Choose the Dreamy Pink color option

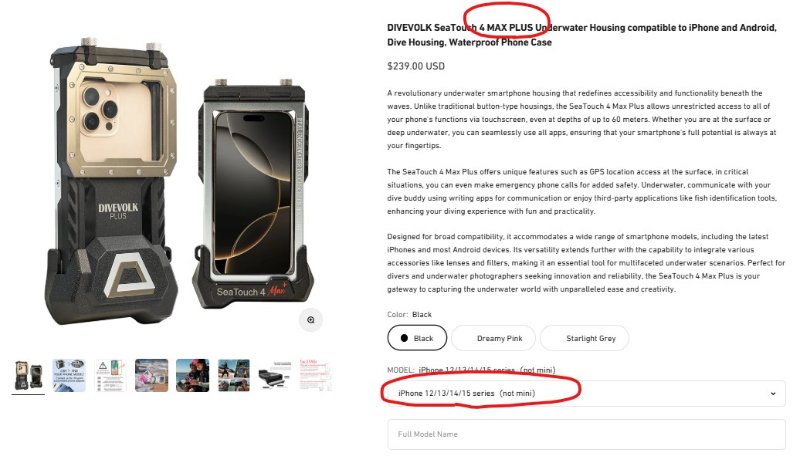(493, 338)
